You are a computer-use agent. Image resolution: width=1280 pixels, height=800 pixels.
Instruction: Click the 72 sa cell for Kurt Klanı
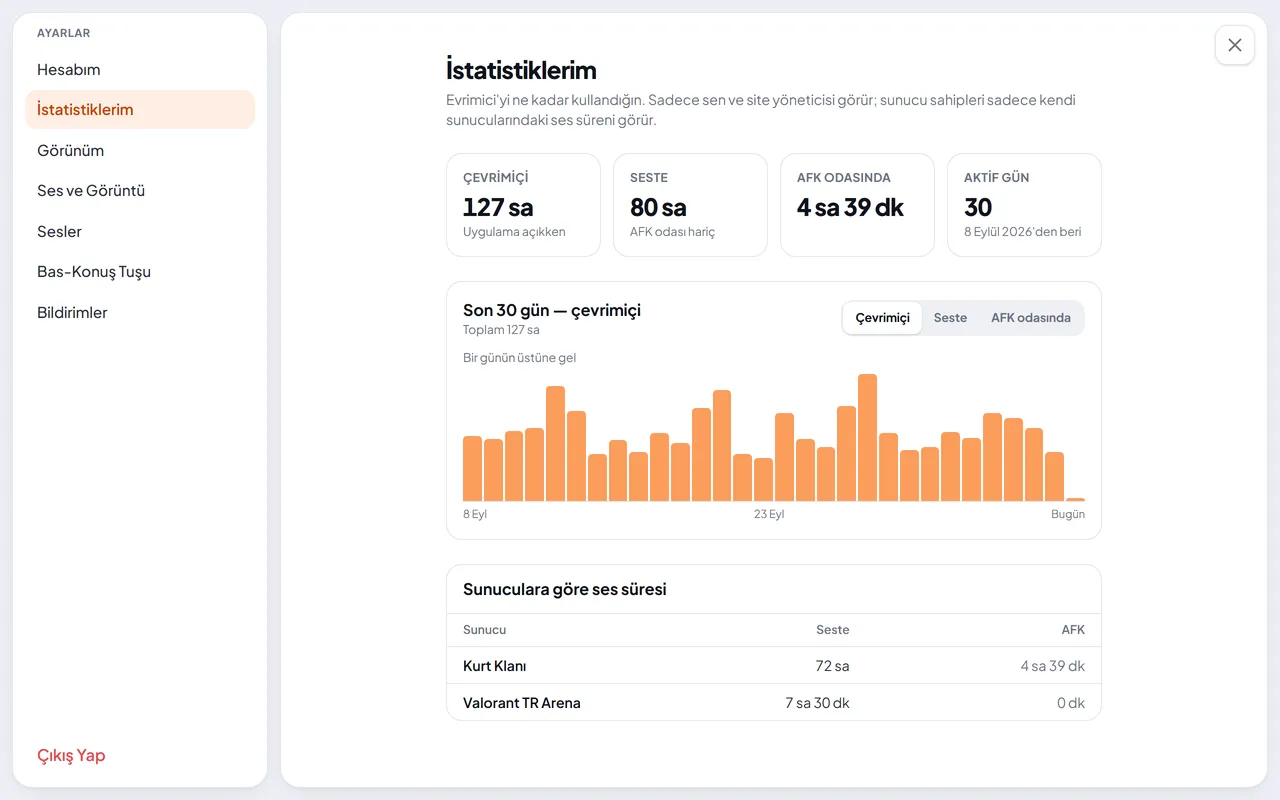(832, 666)
